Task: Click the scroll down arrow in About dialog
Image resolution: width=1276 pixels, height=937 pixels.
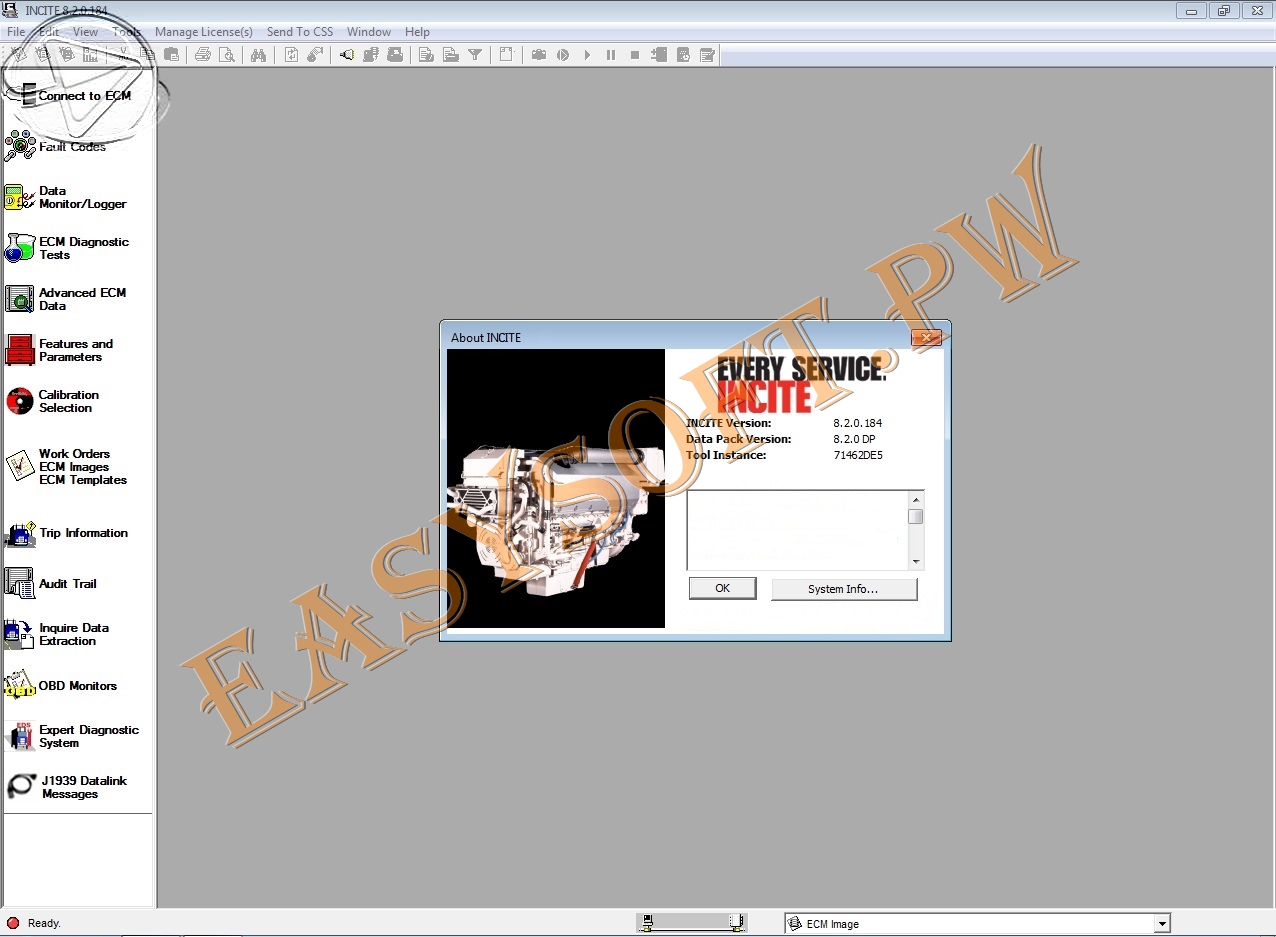Action: (915, 562)
